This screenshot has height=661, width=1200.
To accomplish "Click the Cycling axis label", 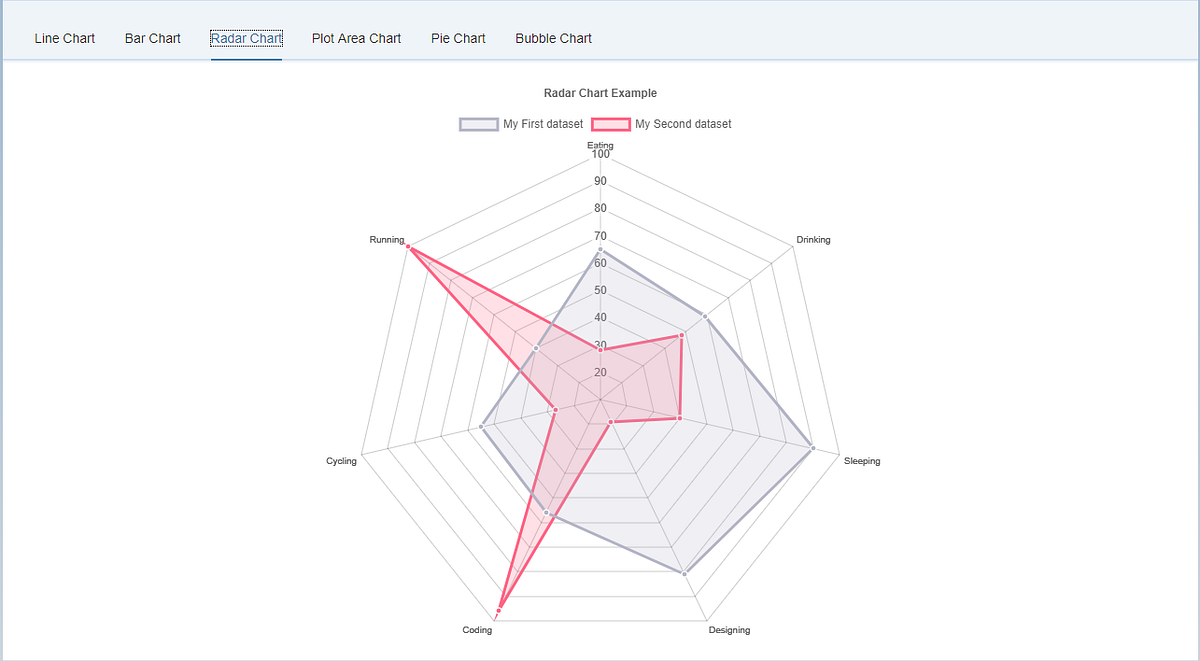I will [341, 461].
